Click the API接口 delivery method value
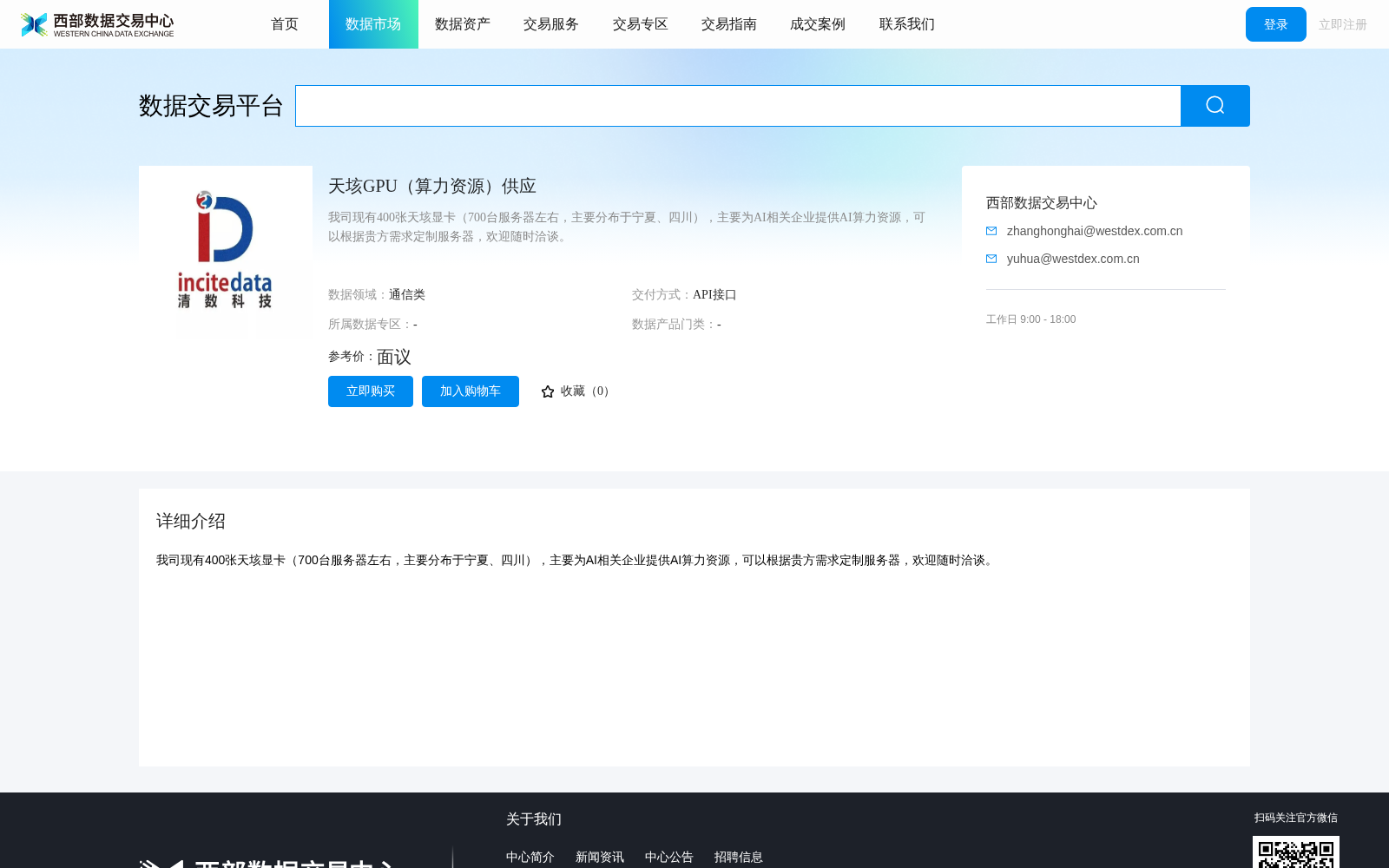This screenshot has height=868, width=1389. (x=714, y=295)
